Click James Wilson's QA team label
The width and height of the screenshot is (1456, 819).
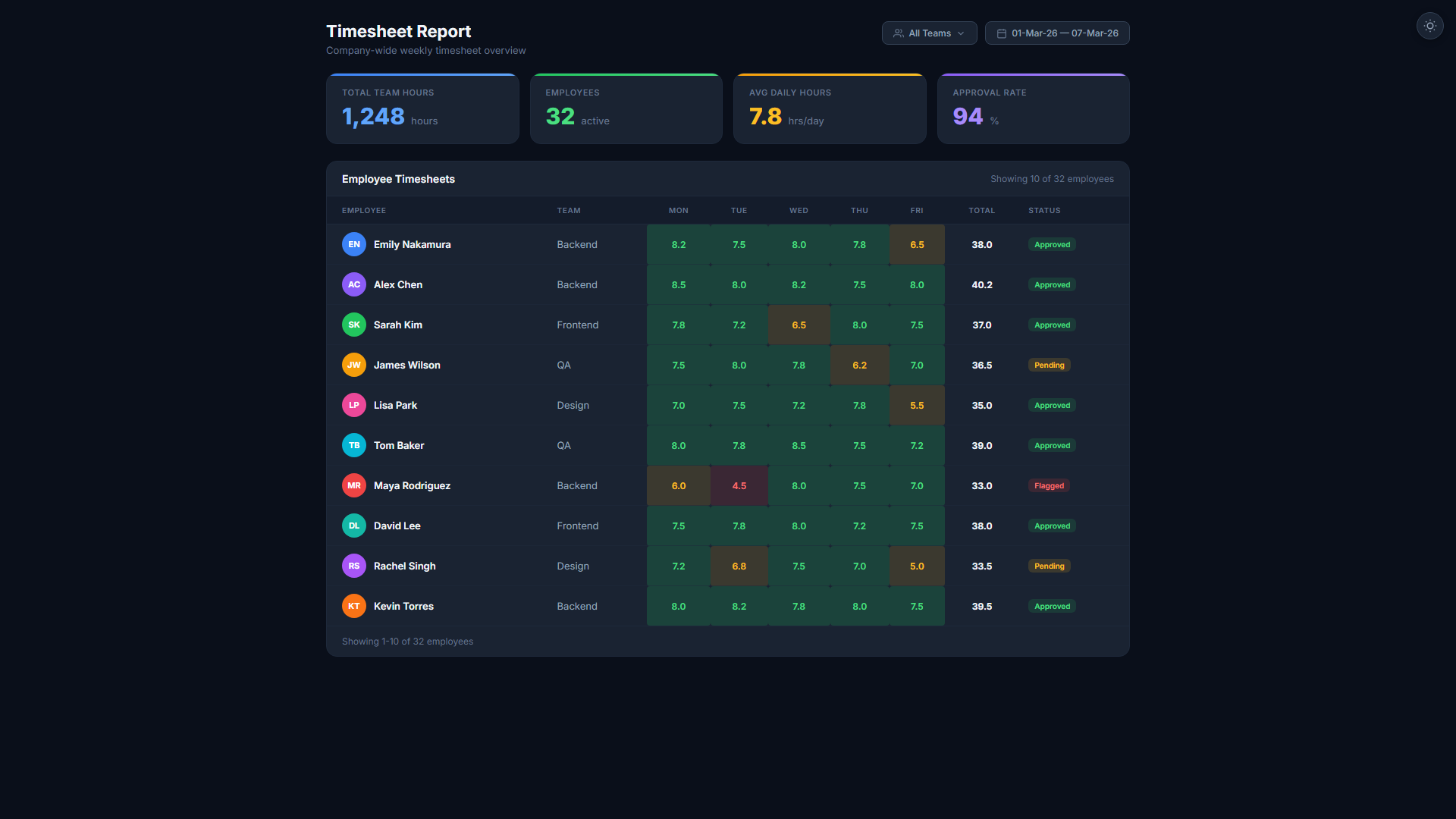point(563,365)
